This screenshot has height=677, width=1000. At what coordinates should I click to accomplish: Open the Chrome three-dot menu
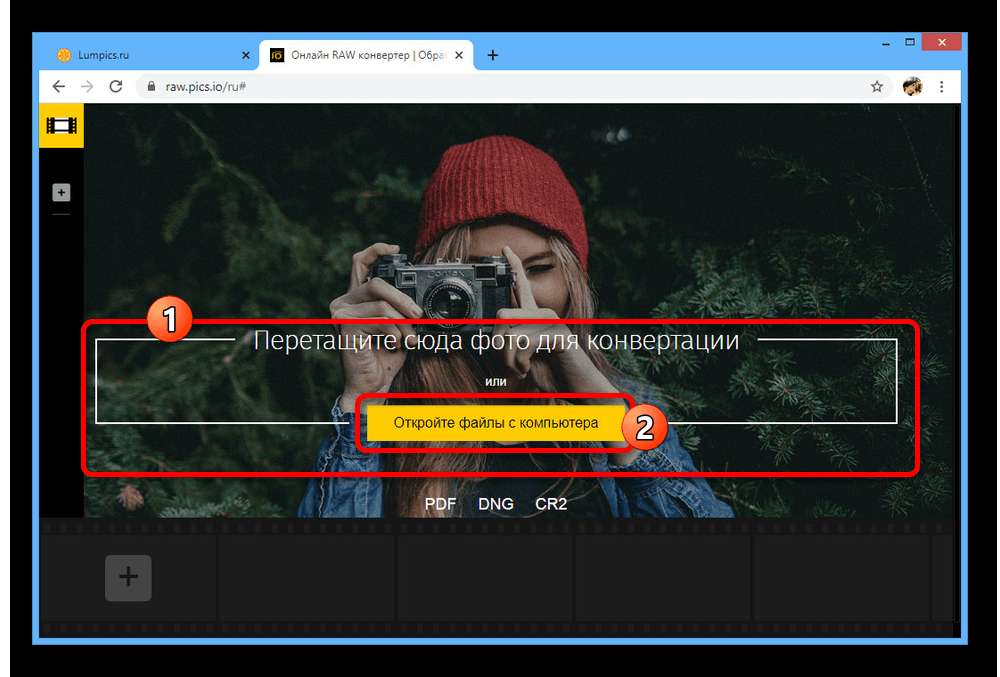click(x=941, y=87)
